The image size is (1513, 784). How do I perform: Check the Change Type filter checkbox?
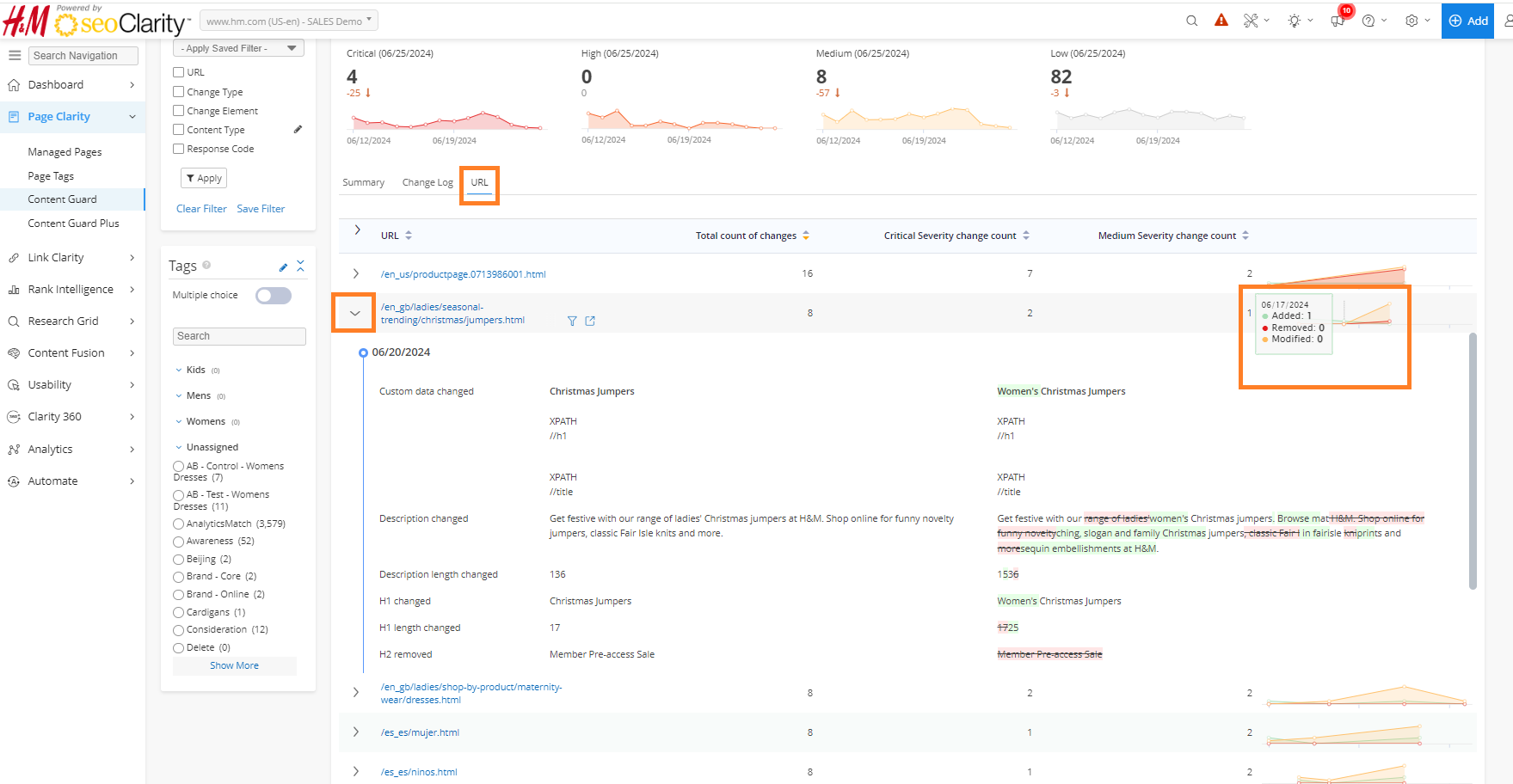[179, 92]
